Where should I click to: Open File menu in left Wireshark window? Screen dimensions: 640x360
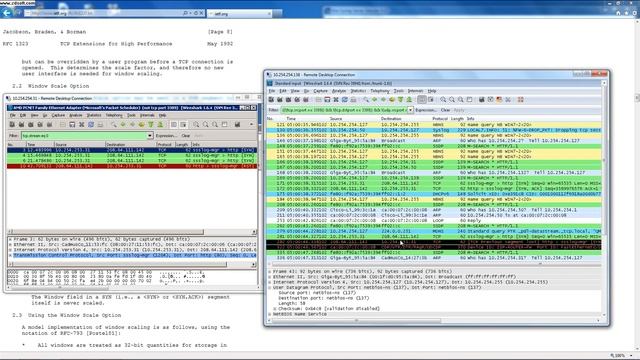click(13, 116)
